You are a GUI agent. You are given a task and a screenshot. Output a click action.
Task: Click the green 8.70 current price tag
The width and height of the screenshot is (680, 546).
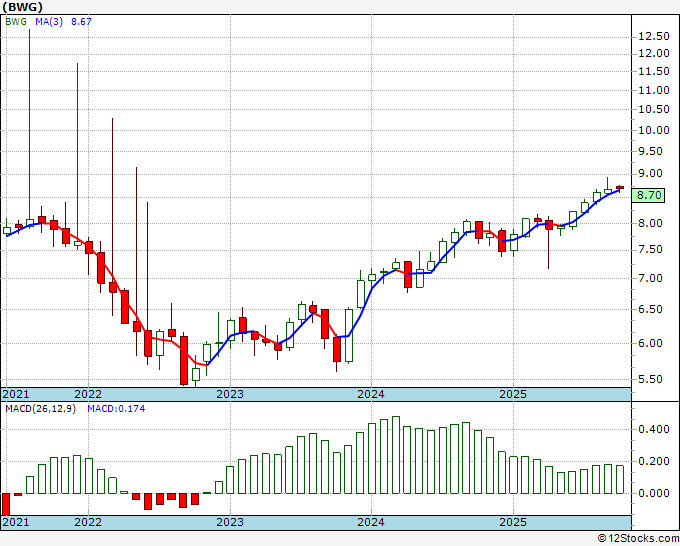(x=648, y=195)
